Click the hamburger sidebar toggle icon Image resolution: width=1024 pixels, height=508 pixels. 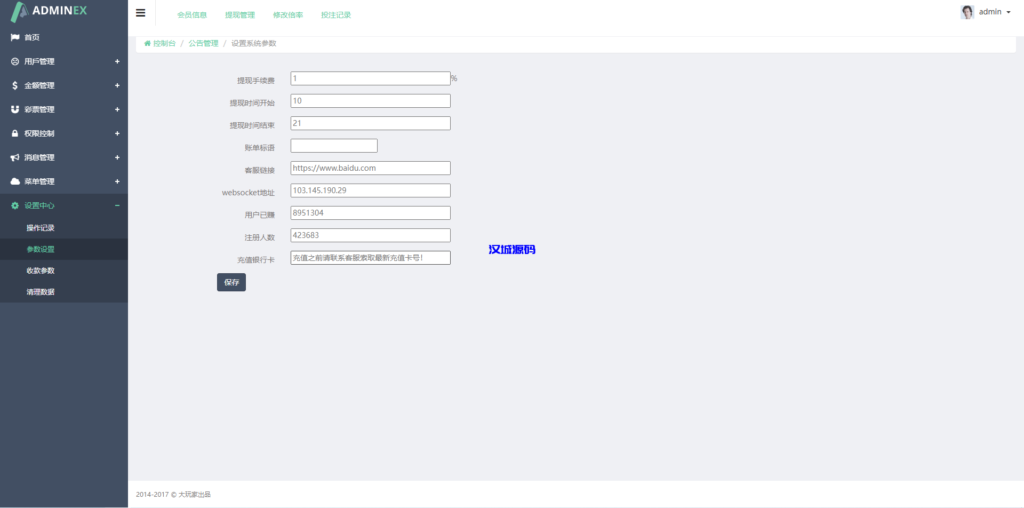(x=140, y=14)
